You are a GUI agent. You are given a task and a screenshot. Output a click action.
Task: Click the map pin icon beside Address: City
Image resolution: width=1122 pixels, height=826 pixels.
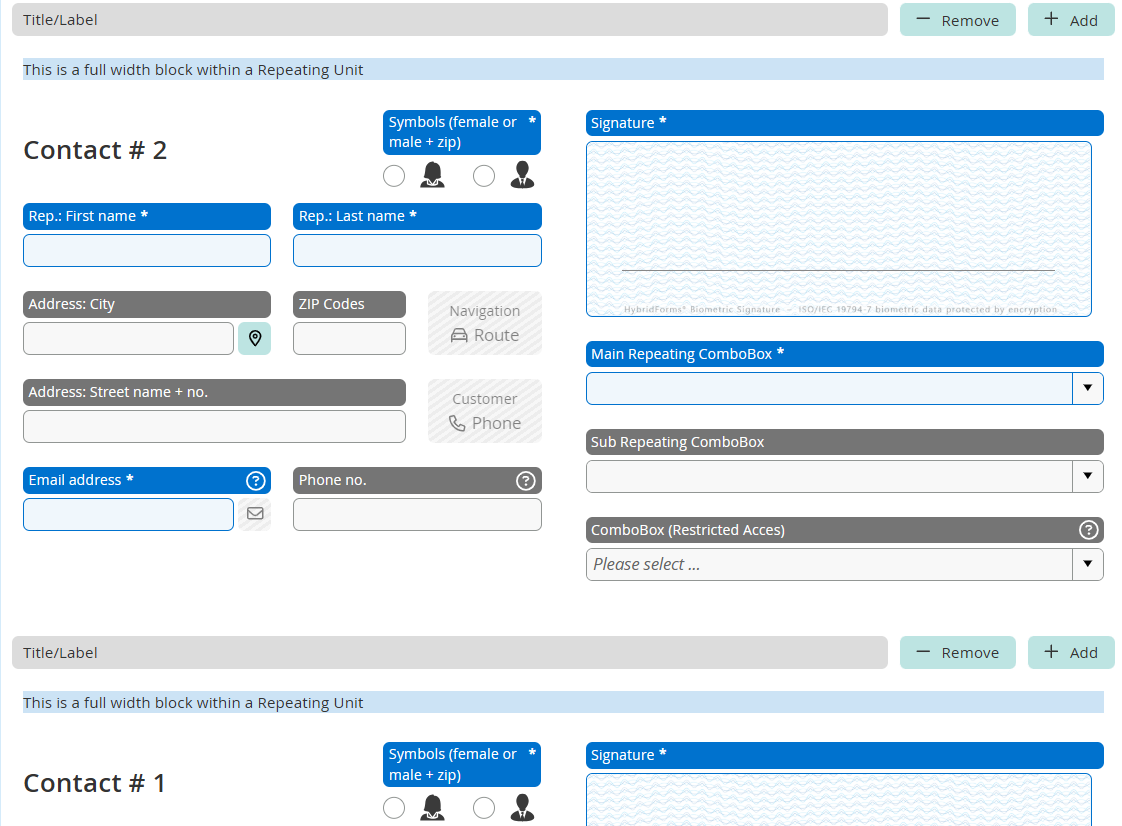pyautogui.click(x=254, y=338)
